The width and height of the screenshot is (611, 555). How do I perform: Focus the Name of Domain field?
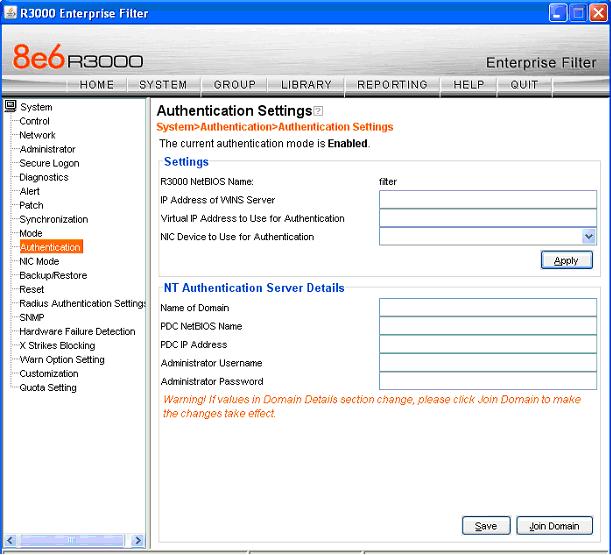click(487, 308)
